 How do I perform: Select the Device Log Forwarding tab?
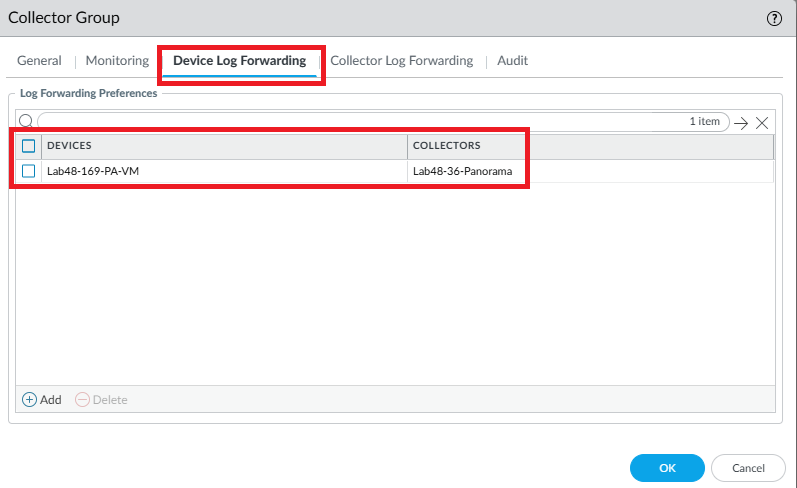[239, 61]
